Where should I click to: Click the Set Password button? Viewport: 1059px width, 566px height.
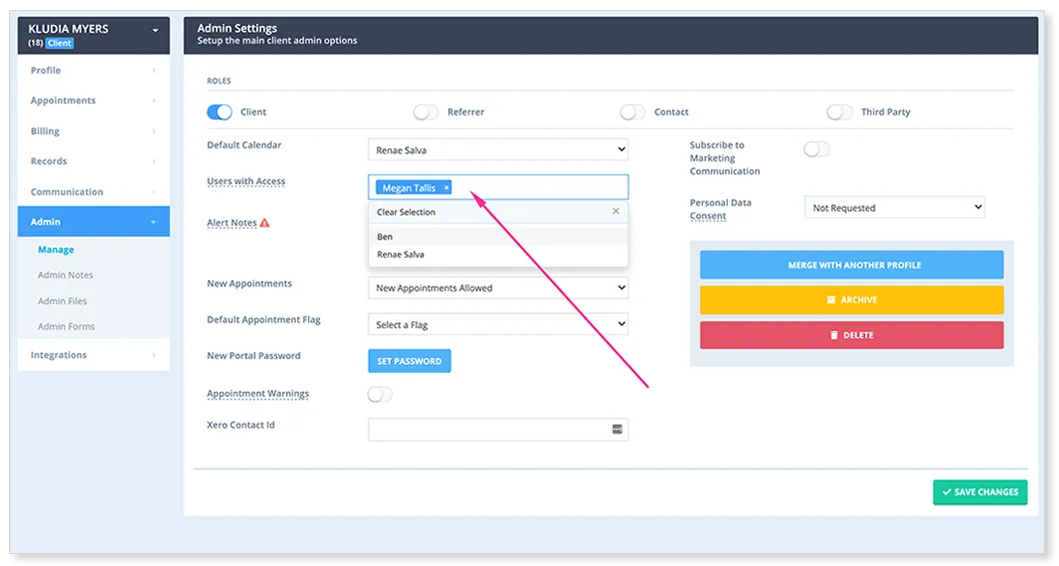(x=409, y=361)
